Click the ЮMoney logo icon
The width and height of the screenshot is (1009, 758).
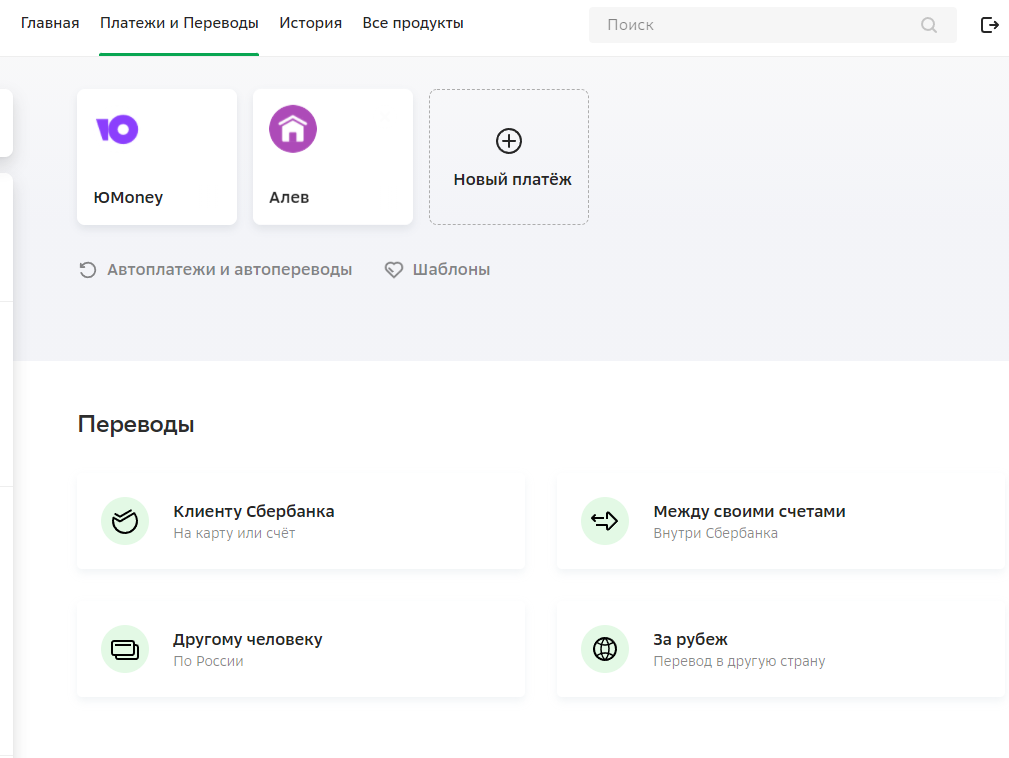pyautogui.click(x=117, y=129)
